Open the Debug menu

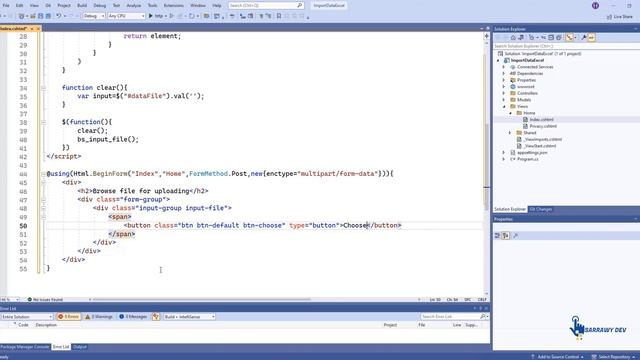tap(100, 5)
